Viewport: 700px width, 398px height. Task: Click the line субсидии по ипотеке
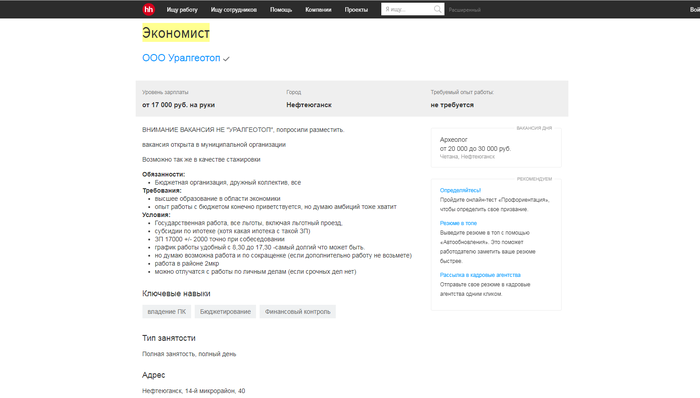point(233,231)
